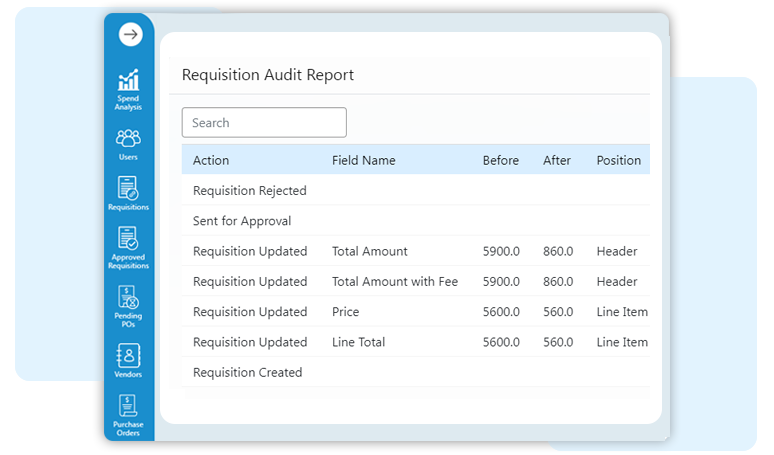Select the Pending POs icon
The height and width of the screenshot is (455, 774).
pos(128,305)
